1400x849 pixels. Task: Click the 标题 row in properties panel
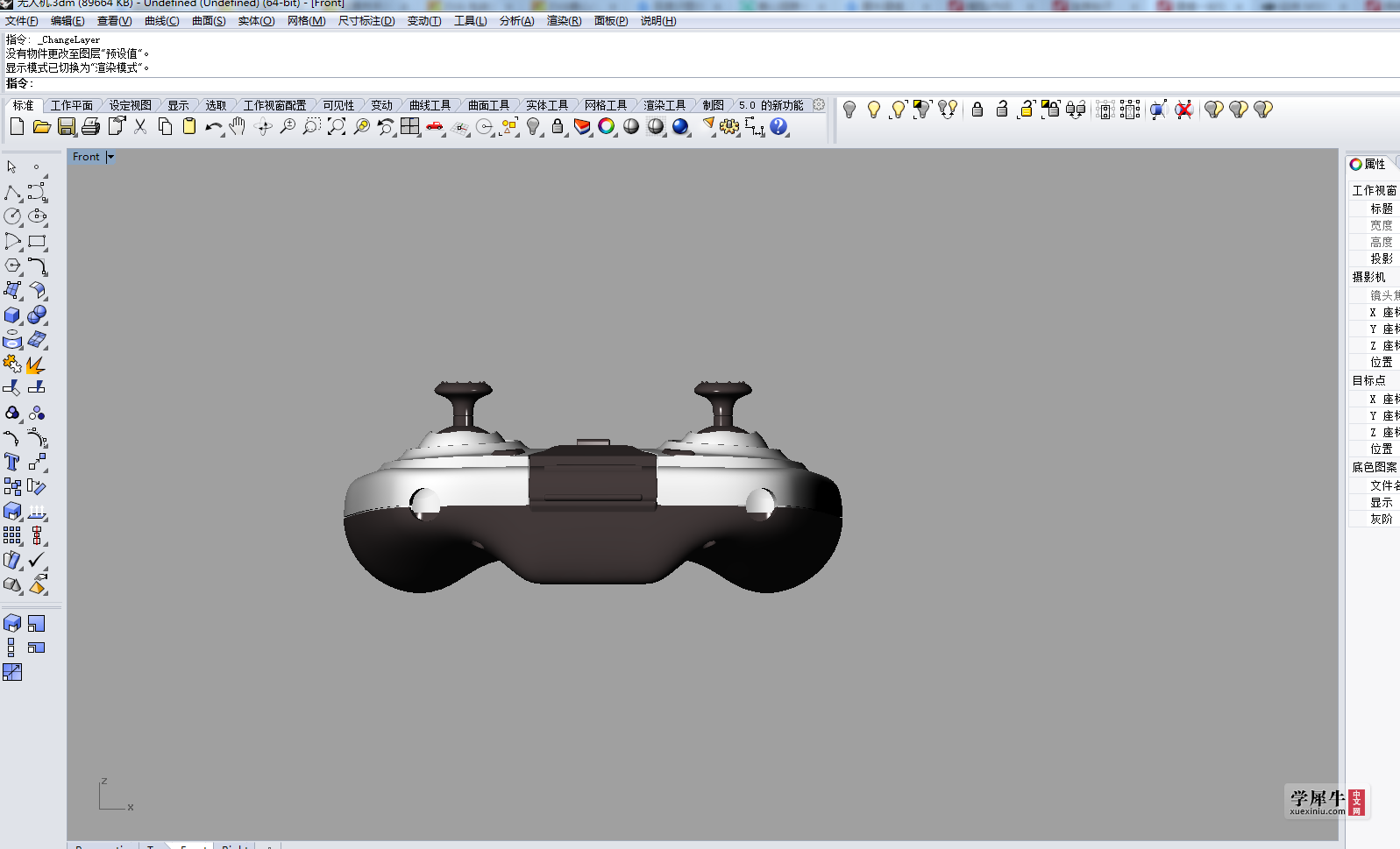[x=1375, y=209]
